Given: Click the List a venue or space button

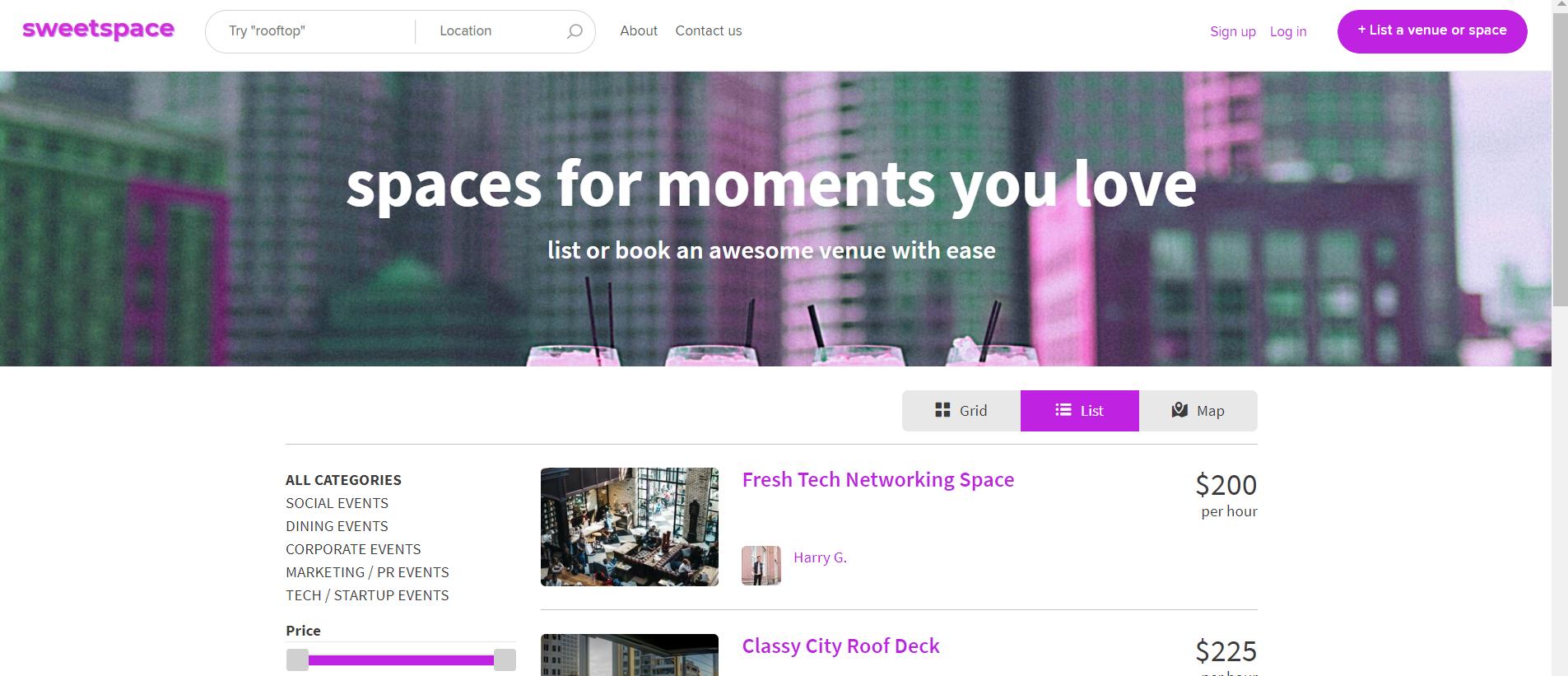Looking at the screenshot, I should tap(1432, 31).
